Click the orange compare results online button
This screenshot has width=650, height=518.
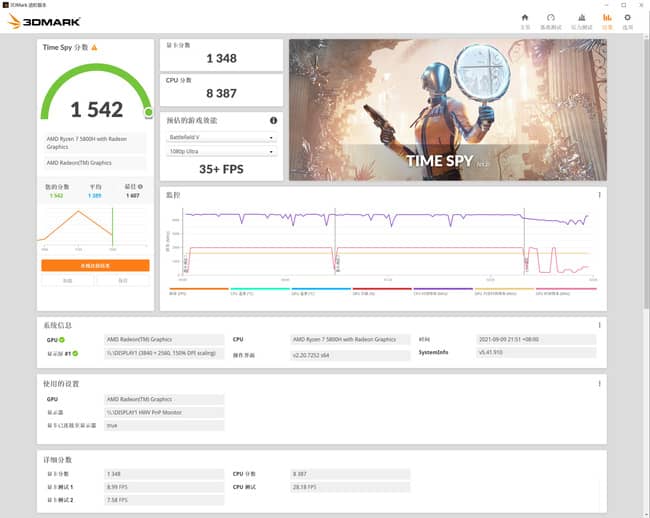coord(95,266)
